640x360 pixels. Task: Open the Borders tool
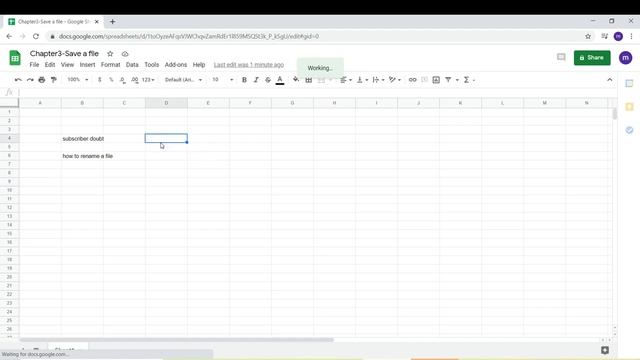(x=309, y=80)
